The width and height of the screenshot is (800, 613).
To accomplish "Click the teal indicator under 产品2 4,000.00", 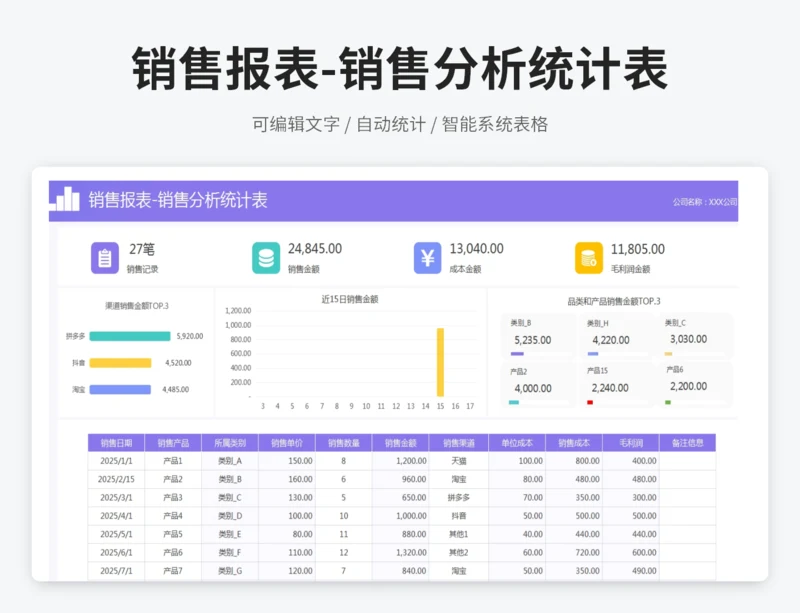I will (x=514, y=402).
